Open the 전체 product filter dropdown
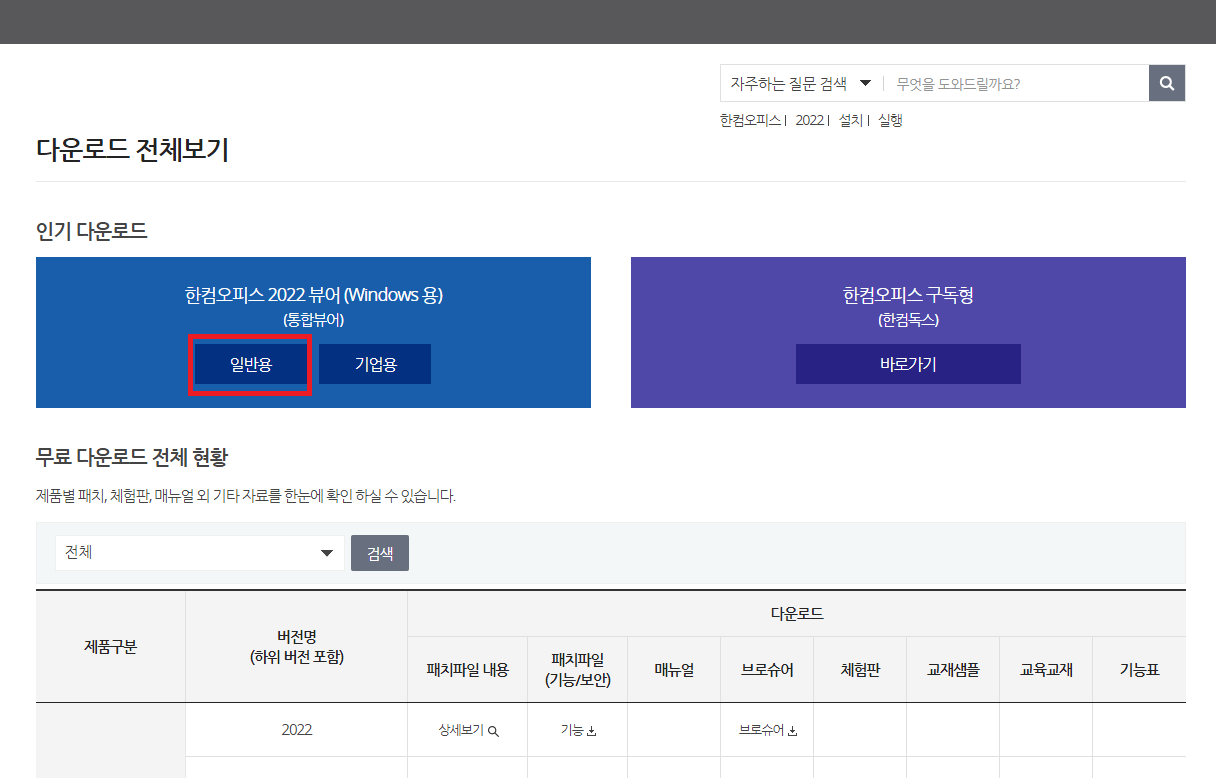 point(198,552)
